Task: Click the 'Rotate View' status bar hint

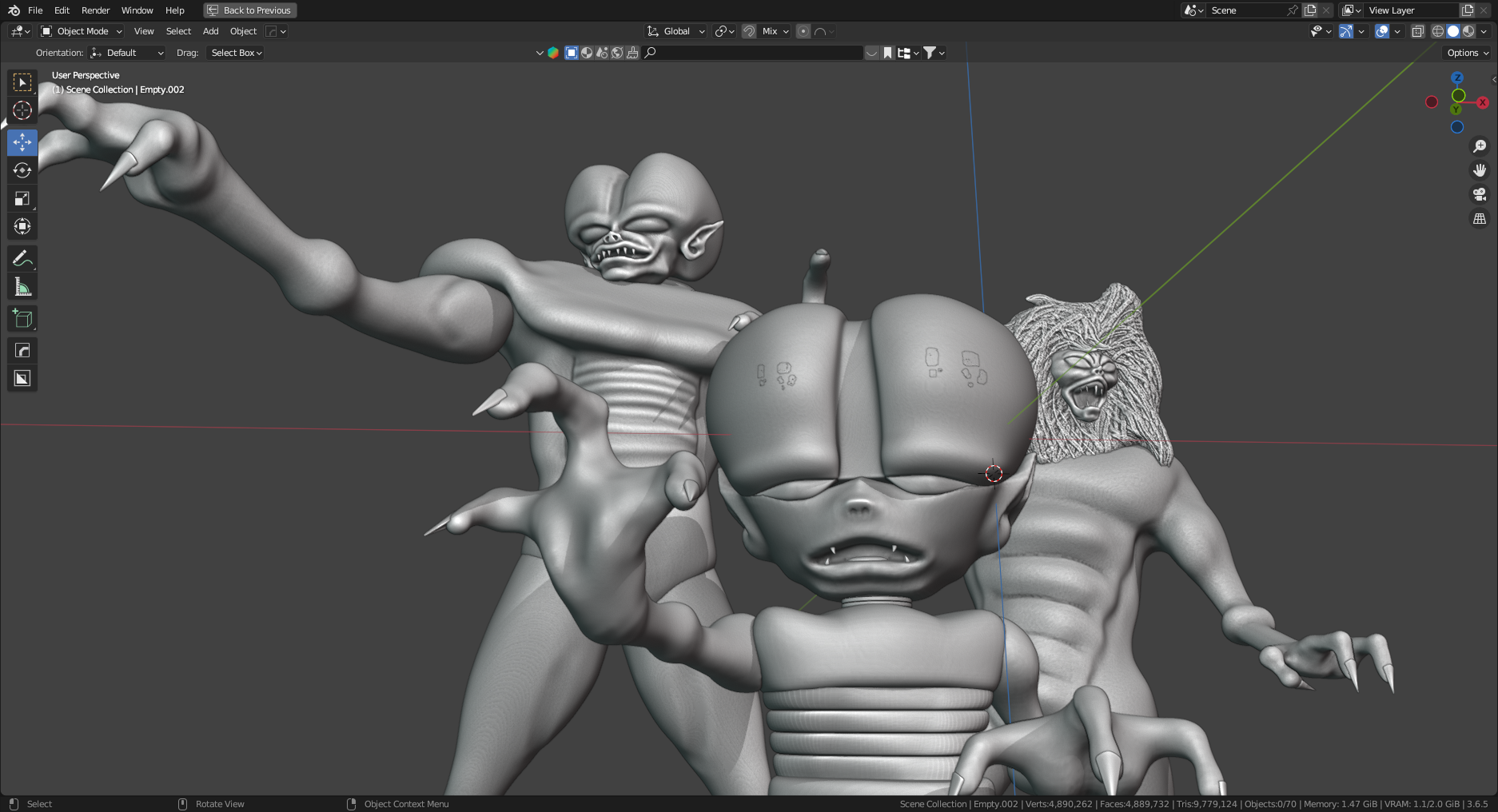Action: pos(220,804)
